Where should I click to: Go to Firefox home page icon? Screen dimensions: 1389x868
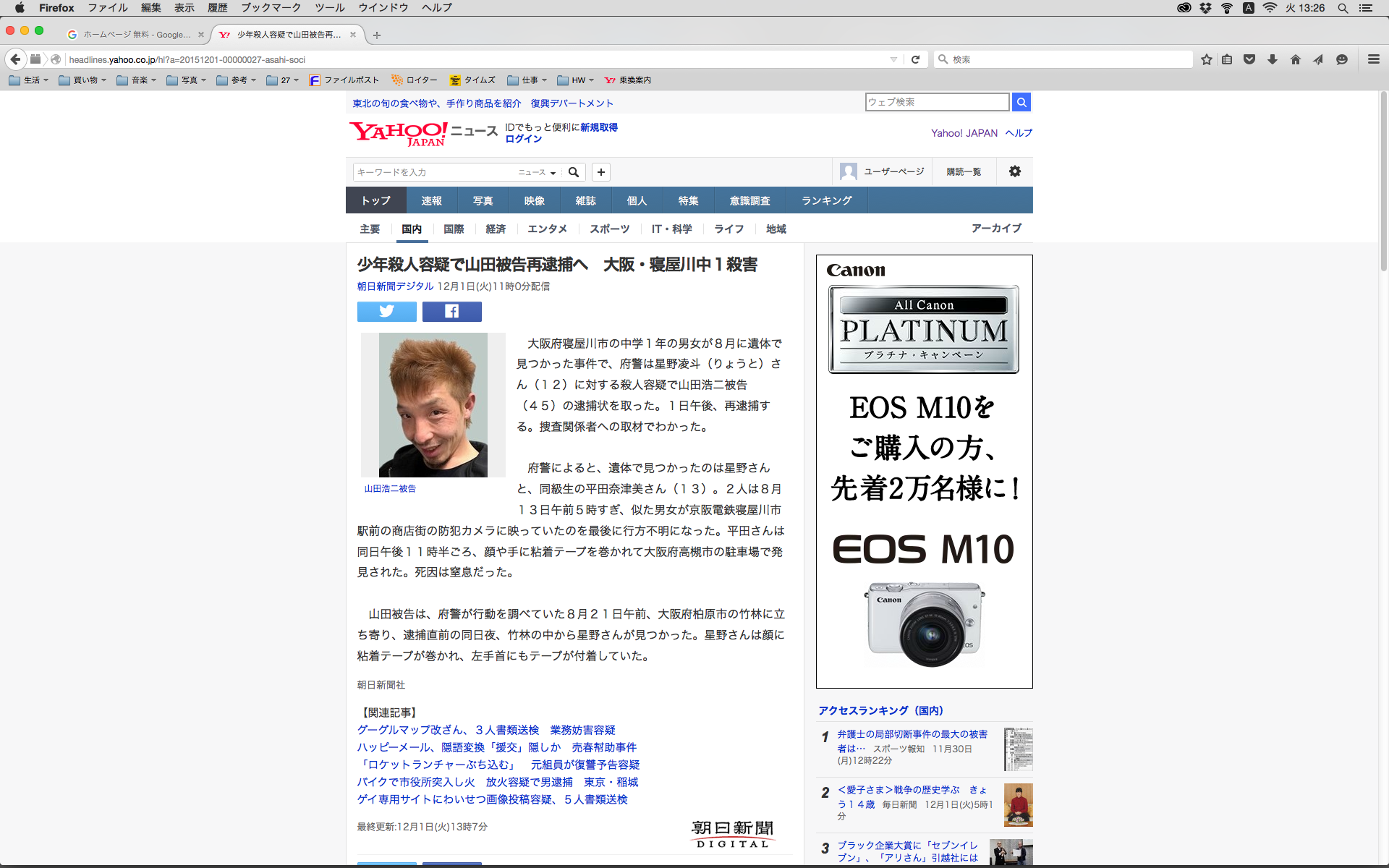1295,59
